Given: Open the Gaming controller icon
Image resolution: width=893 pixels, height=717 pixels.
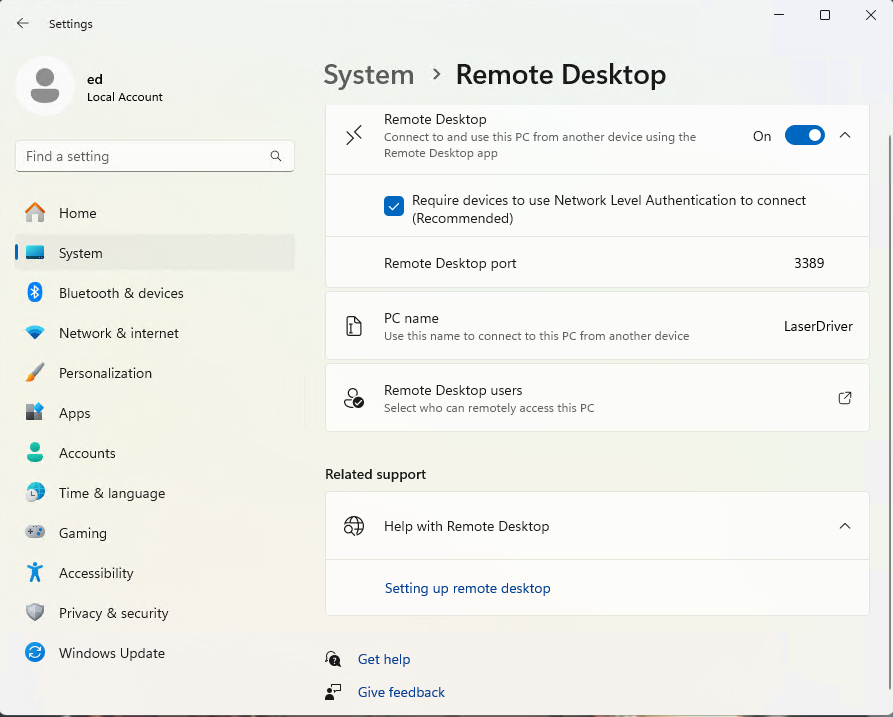Looking at the screenshot, I should click(x=35, y=533).
